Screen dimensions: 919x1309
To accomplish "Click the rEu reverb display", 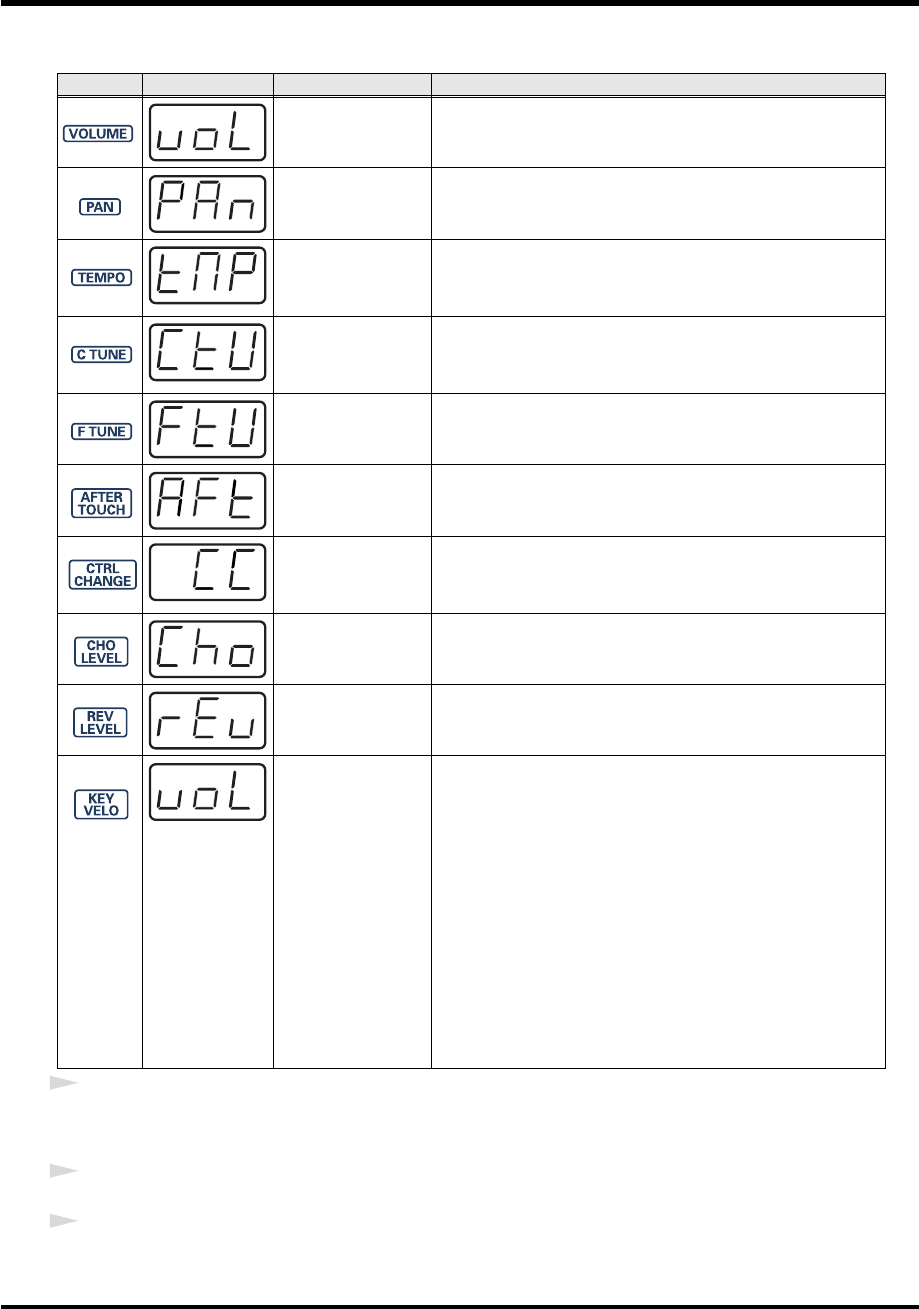I will [208, 721].
